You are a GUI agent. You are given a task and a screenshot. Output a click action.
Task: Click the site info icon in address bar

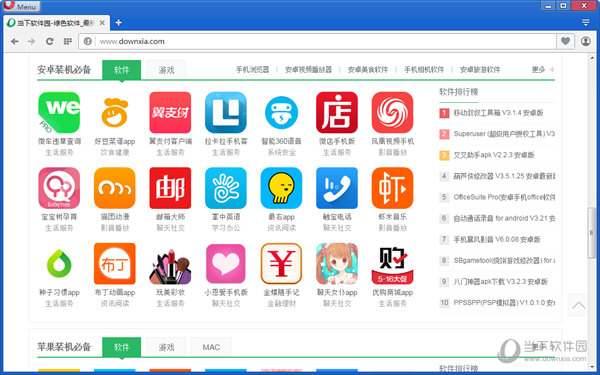88,41
